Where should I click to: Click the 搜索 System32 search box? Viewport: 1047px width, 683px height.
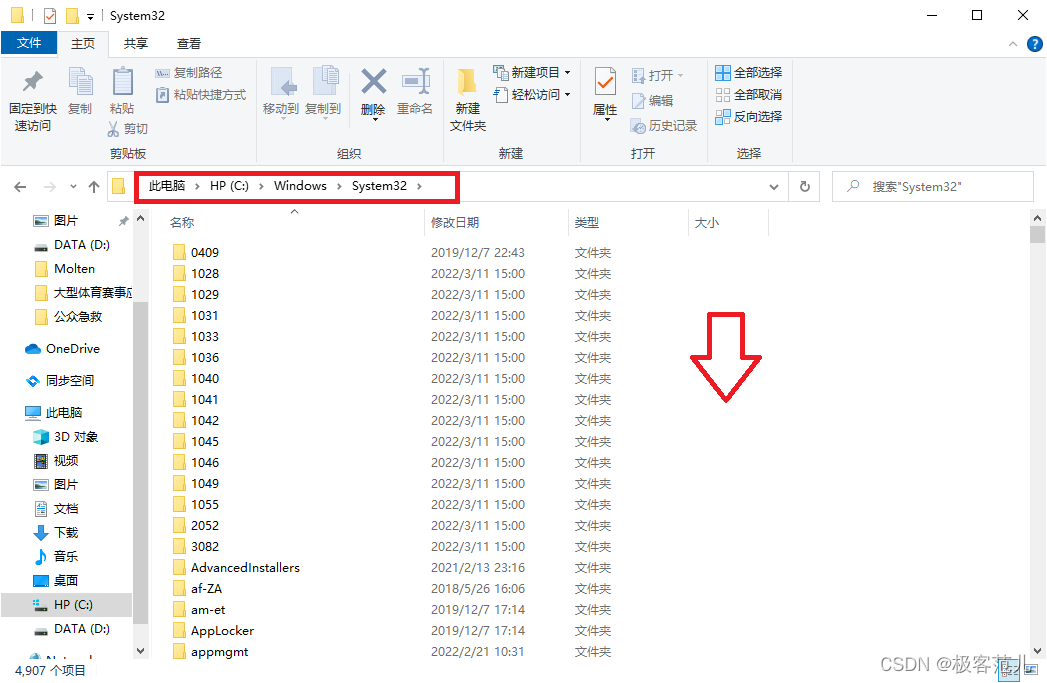[x=932, y=186]
